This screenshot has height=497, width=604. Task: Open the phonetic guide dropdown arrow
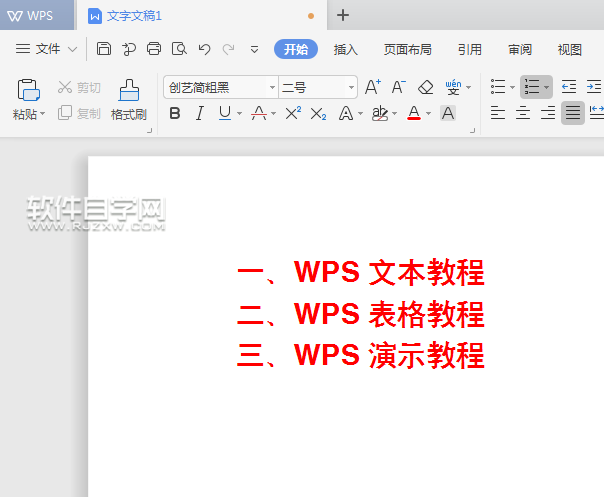click(468, 88)
